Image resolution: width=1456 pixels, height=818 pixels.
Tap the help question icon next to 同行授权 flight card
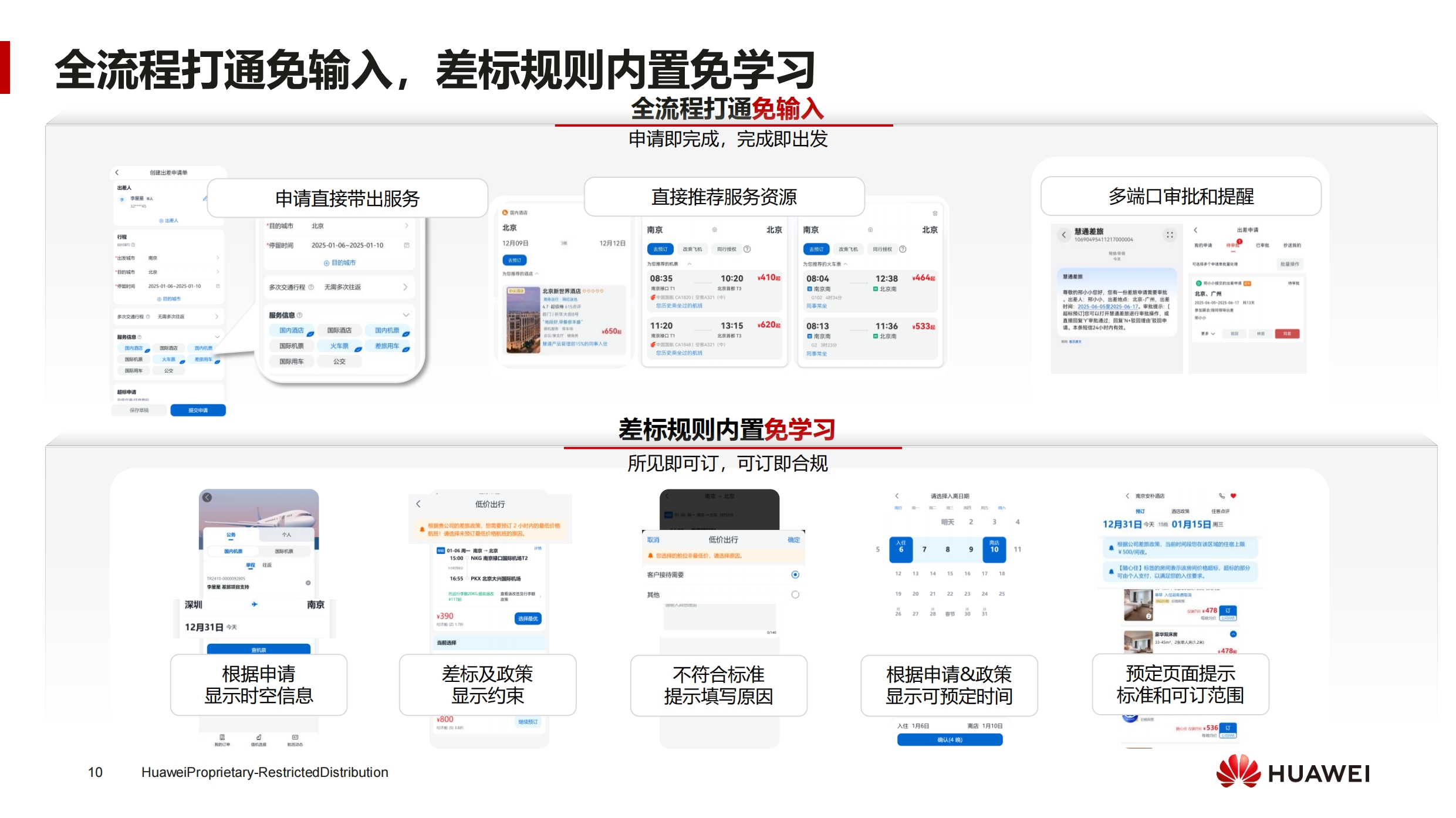tap(747, 249)
